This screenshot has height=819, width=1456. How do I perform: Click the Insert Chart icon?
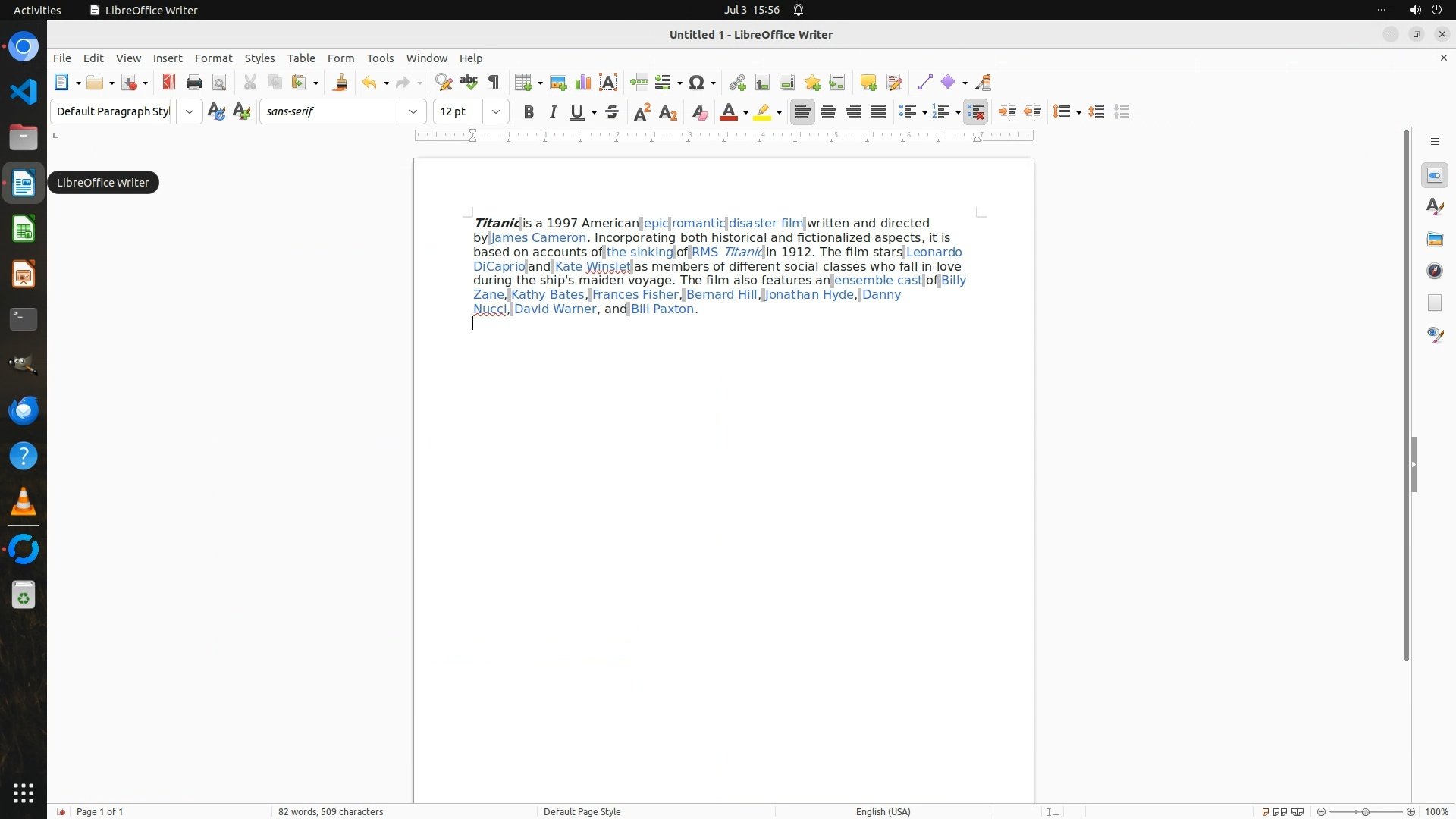pyautogui.click(x=583, y=83)
